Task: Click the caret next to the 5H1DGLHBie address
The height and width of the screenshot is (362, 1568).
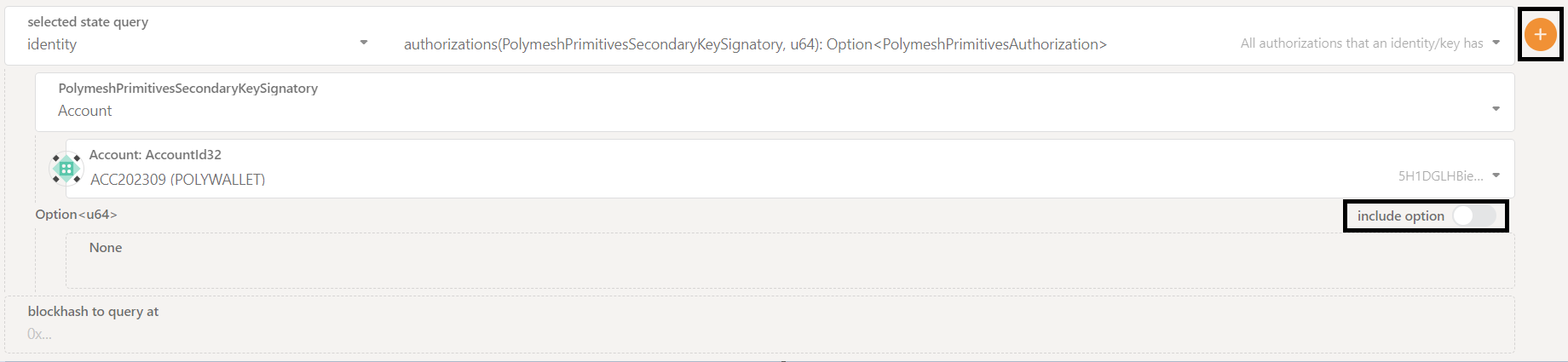Action: [x=1496, y=175]
